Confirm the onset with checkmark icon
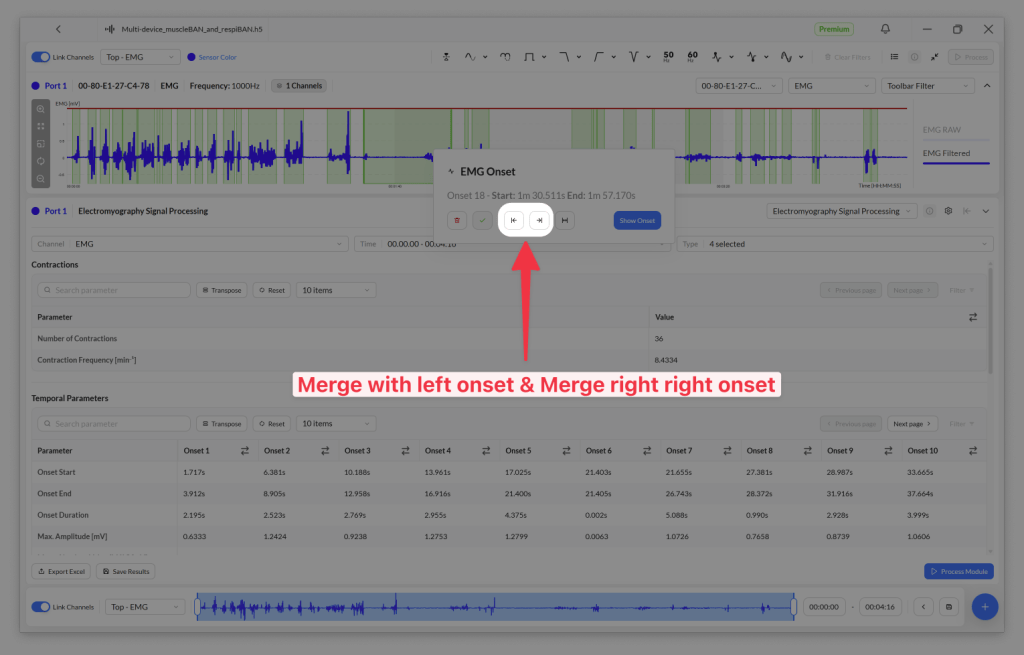Screen dimensions: 1024x655 483,220
